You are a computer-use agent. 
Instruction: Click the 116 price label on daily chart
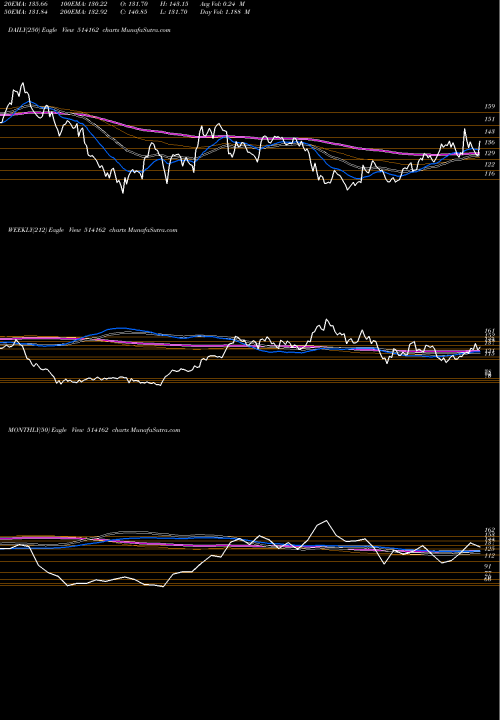(490, 174)
